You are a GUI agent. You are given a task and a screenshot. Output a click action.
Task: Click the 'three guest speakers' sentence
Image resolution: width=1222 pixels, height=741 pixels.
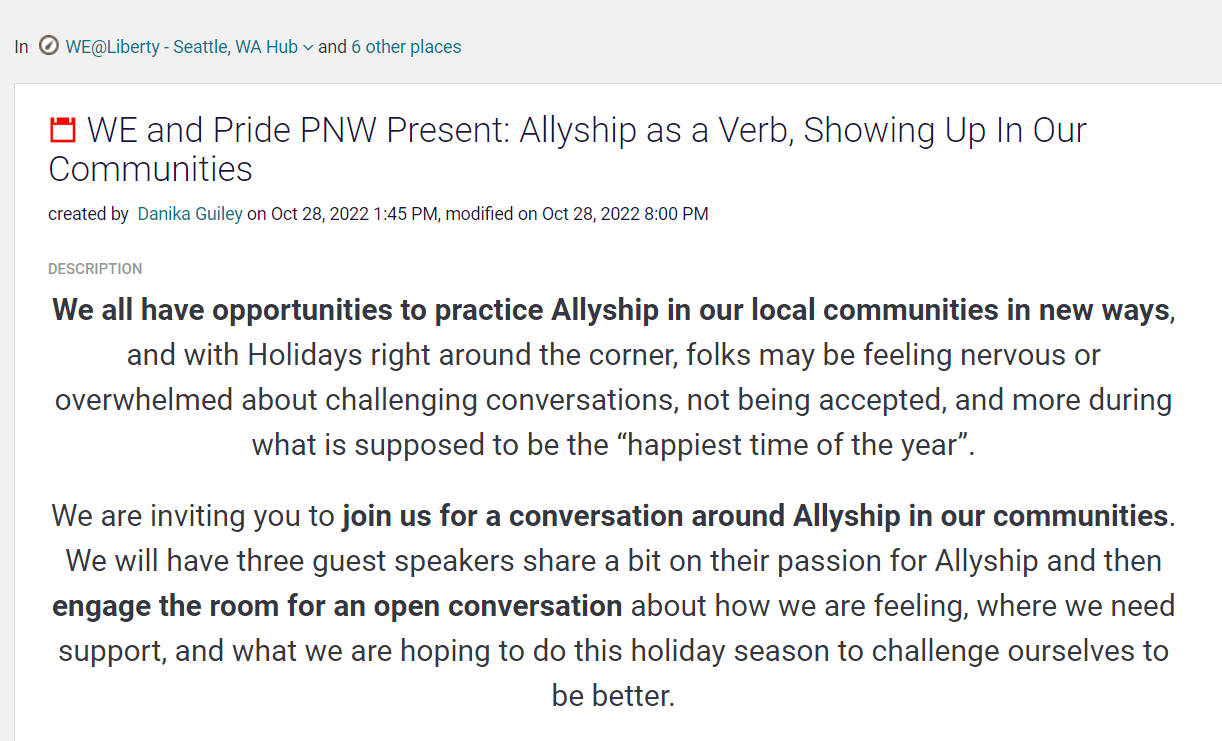[x=614, y=561]
